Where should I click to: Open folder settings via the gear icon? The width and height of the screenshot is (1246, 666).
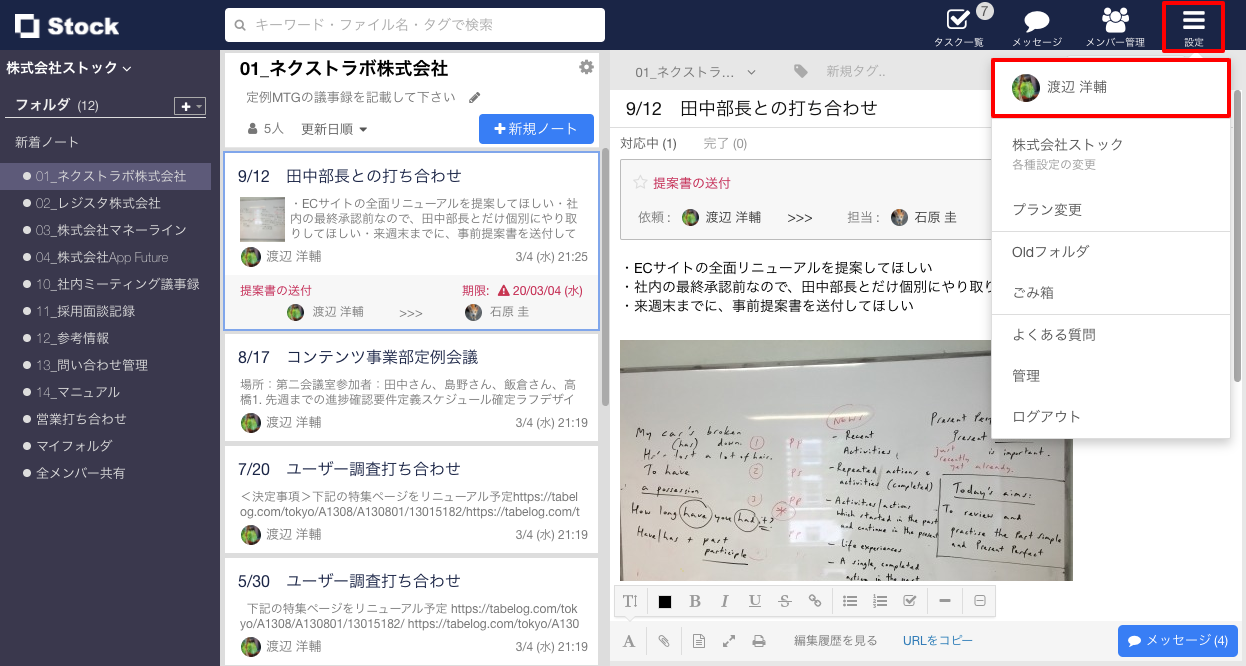point(586,66)
